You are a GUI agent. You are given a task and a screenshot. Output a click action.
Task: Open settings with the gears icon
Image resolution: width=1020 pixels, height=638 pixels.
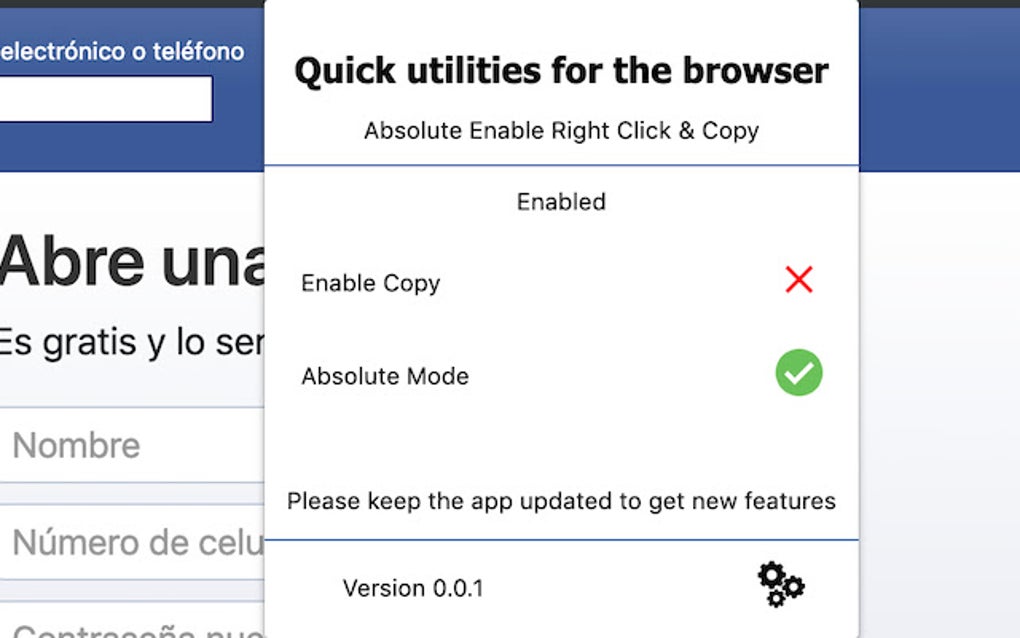pos(780,584)
